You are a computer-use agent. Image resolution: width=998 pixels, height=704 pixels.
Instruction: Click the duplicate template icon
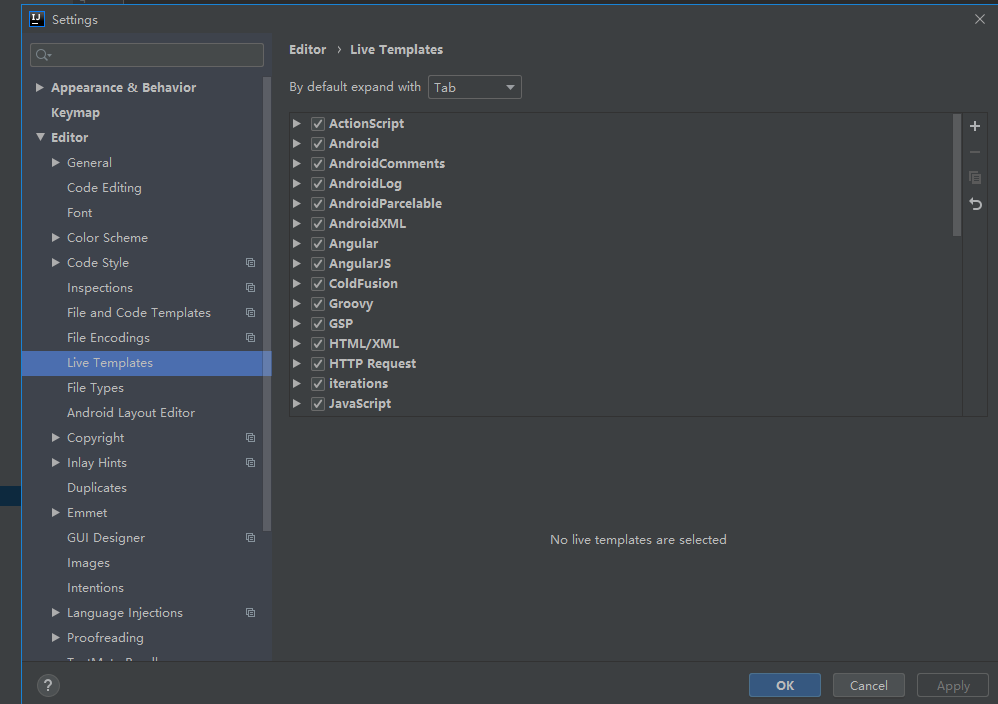pos(974,178)
